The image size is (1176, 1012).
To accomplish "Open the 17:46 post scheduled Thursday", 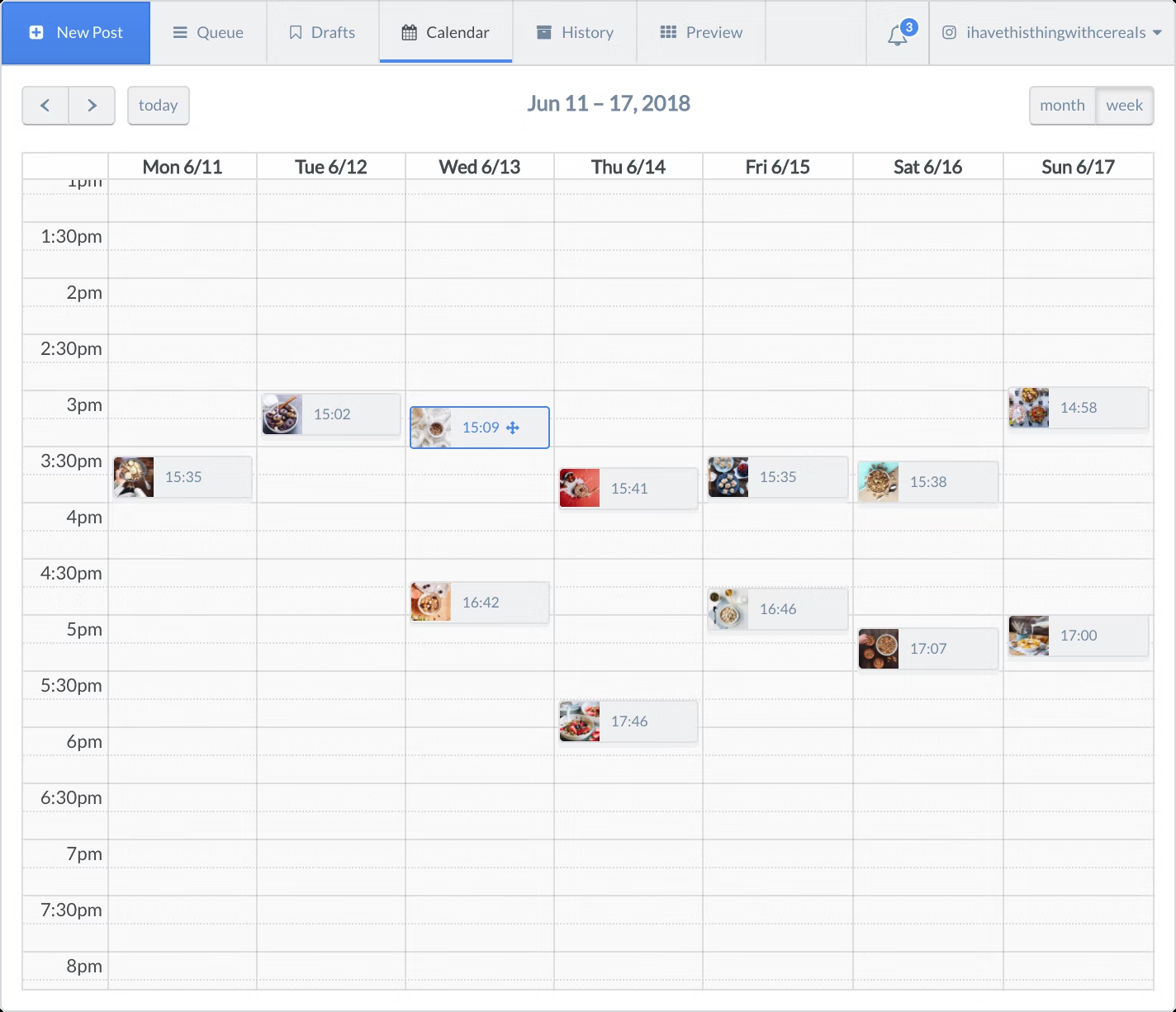I will 628,721.
